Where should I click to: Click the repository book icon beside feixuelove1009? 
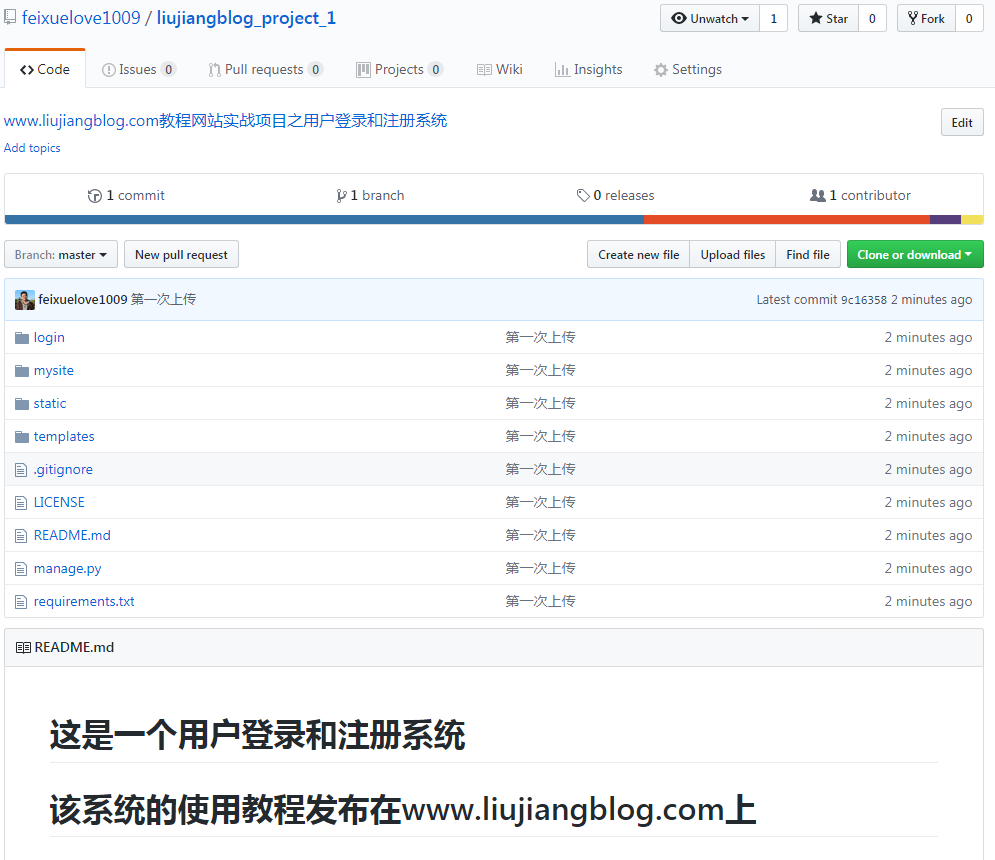10,17
